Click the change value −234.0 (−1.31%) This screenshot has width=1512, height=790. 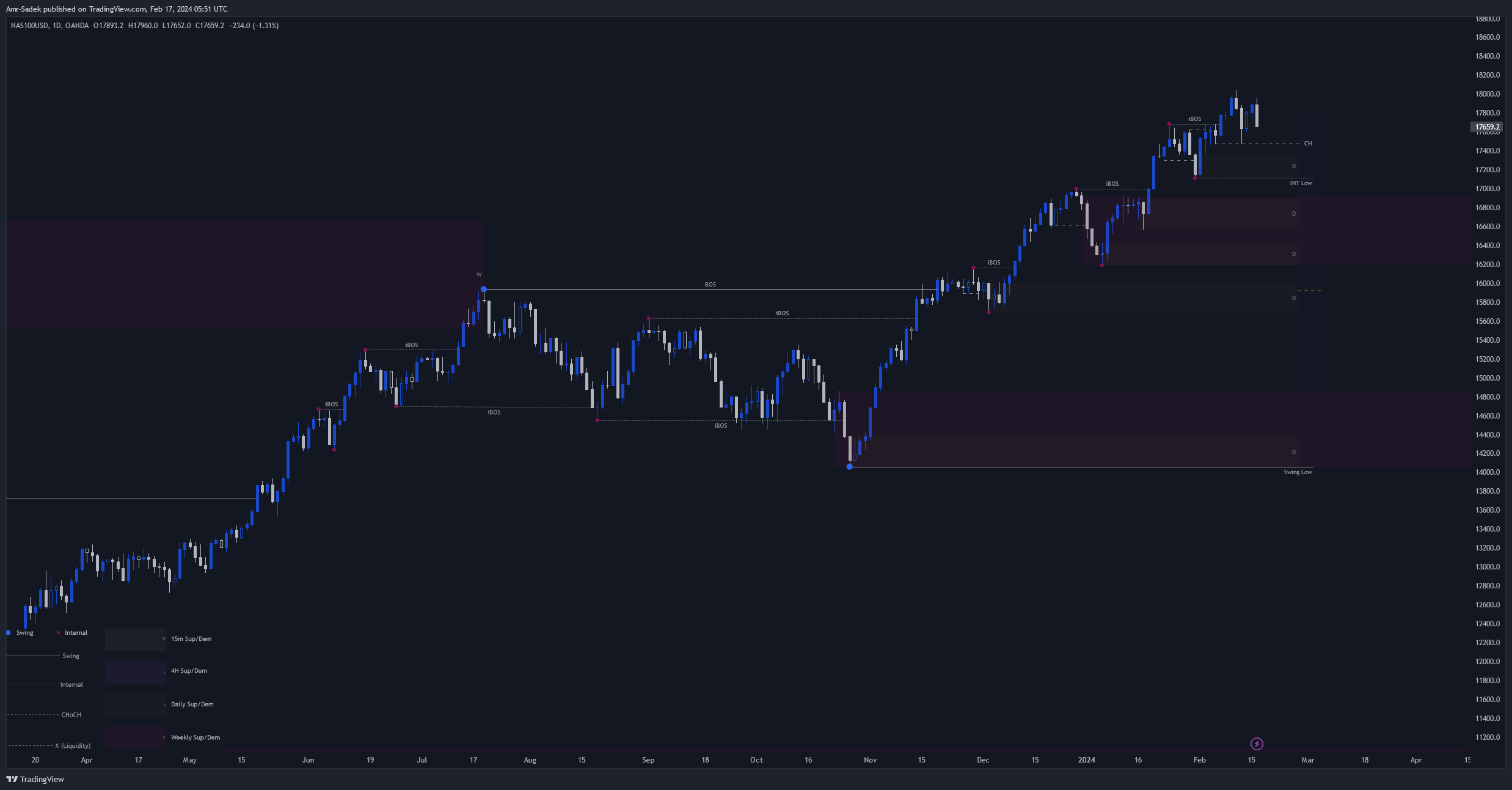point(254,26)
